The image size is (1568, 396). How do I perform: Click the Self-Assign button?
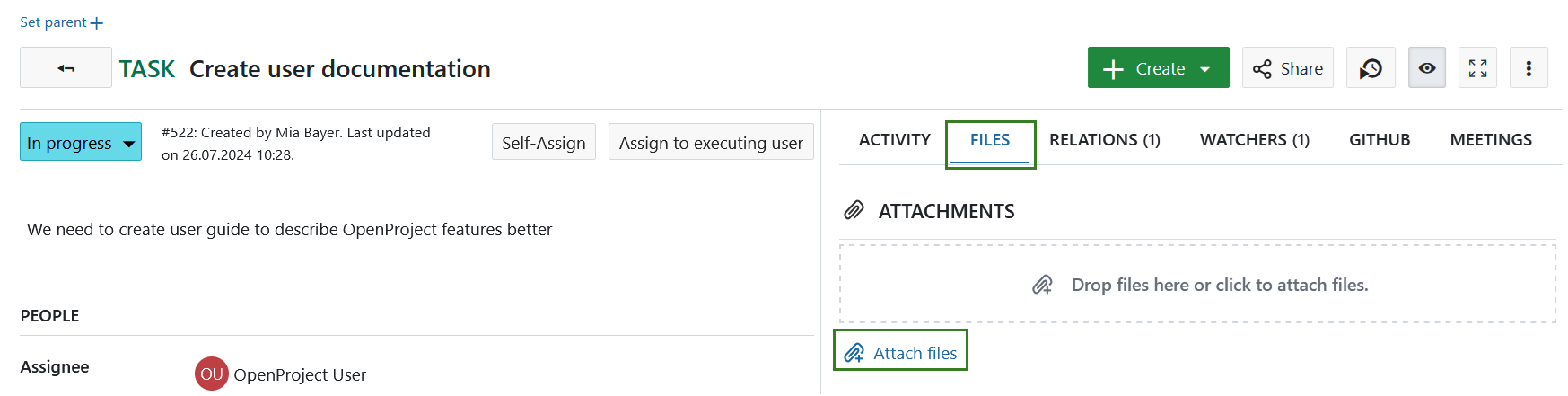click(543, 143)
